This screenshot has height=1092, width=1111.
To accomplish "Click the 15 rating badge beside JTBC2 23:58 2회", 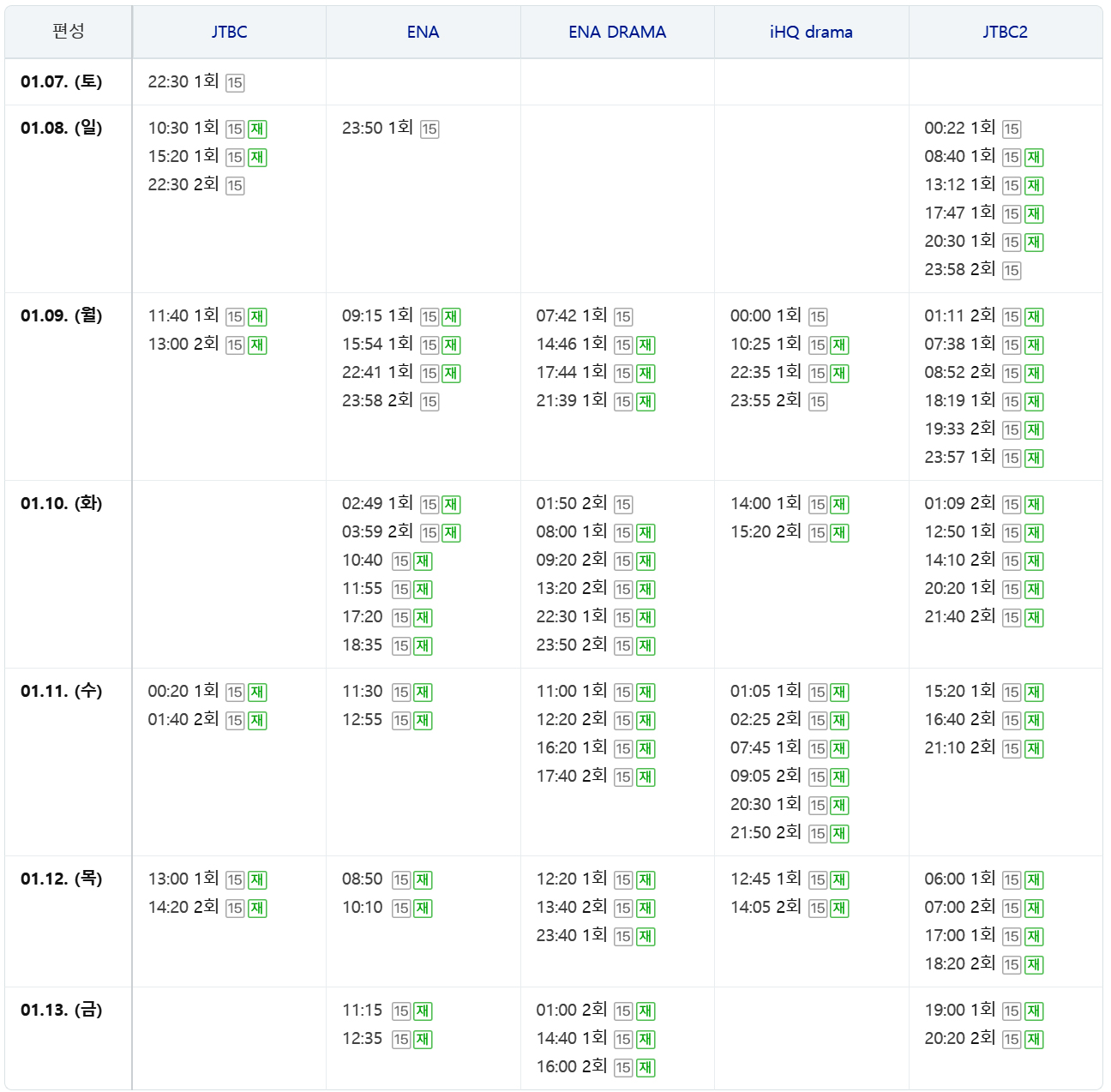I will (1012, 270).
